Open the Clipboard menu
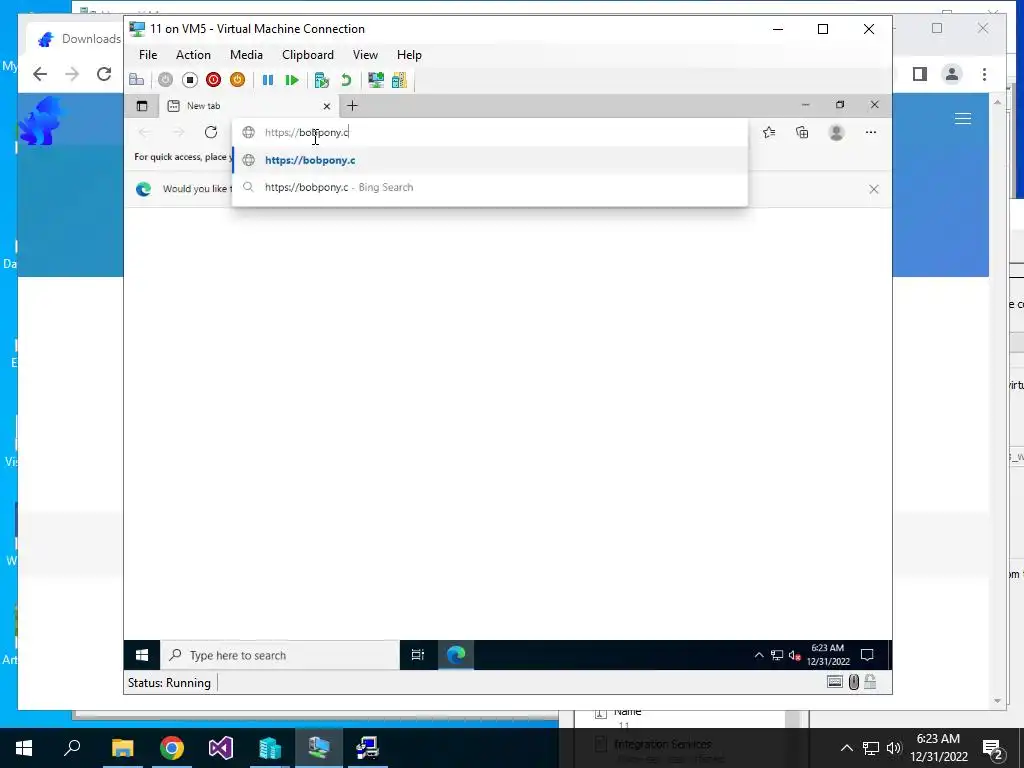 [308, 55]
